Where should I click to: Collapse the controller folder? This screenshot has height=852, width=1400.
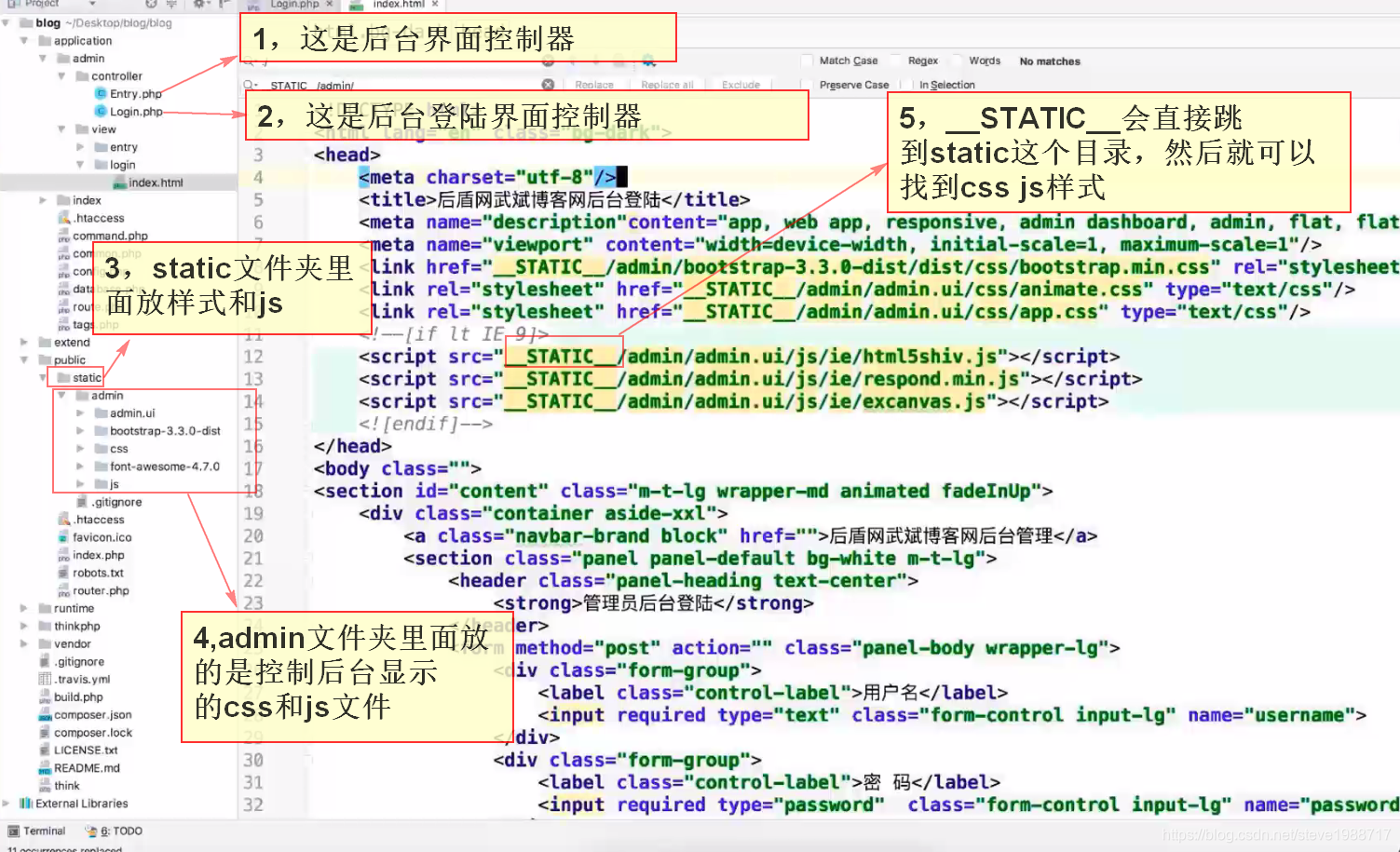(x=61, y=75)
